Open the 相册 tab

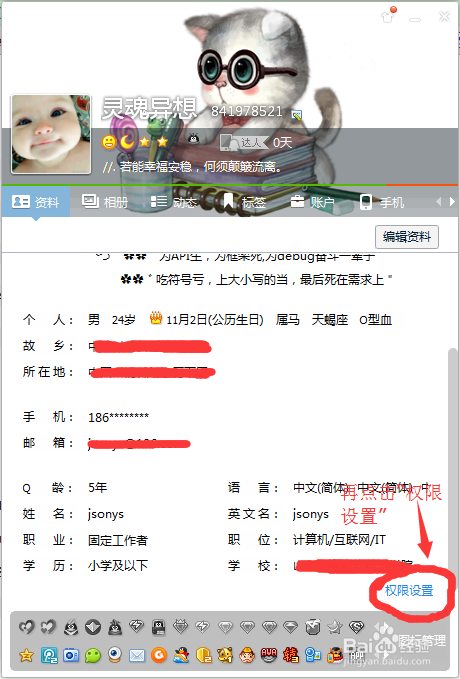click(x=104, y=202)
